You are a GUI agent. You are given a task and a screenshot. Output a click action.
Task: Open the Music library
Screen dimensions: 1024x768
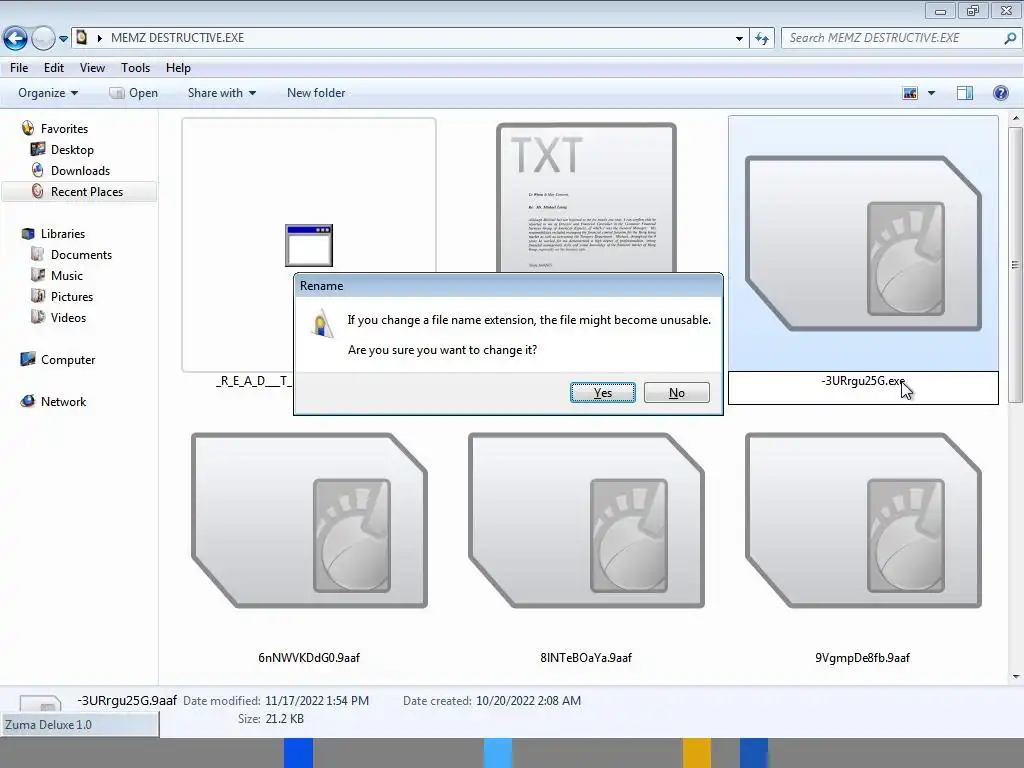click(x=67, y=276)
